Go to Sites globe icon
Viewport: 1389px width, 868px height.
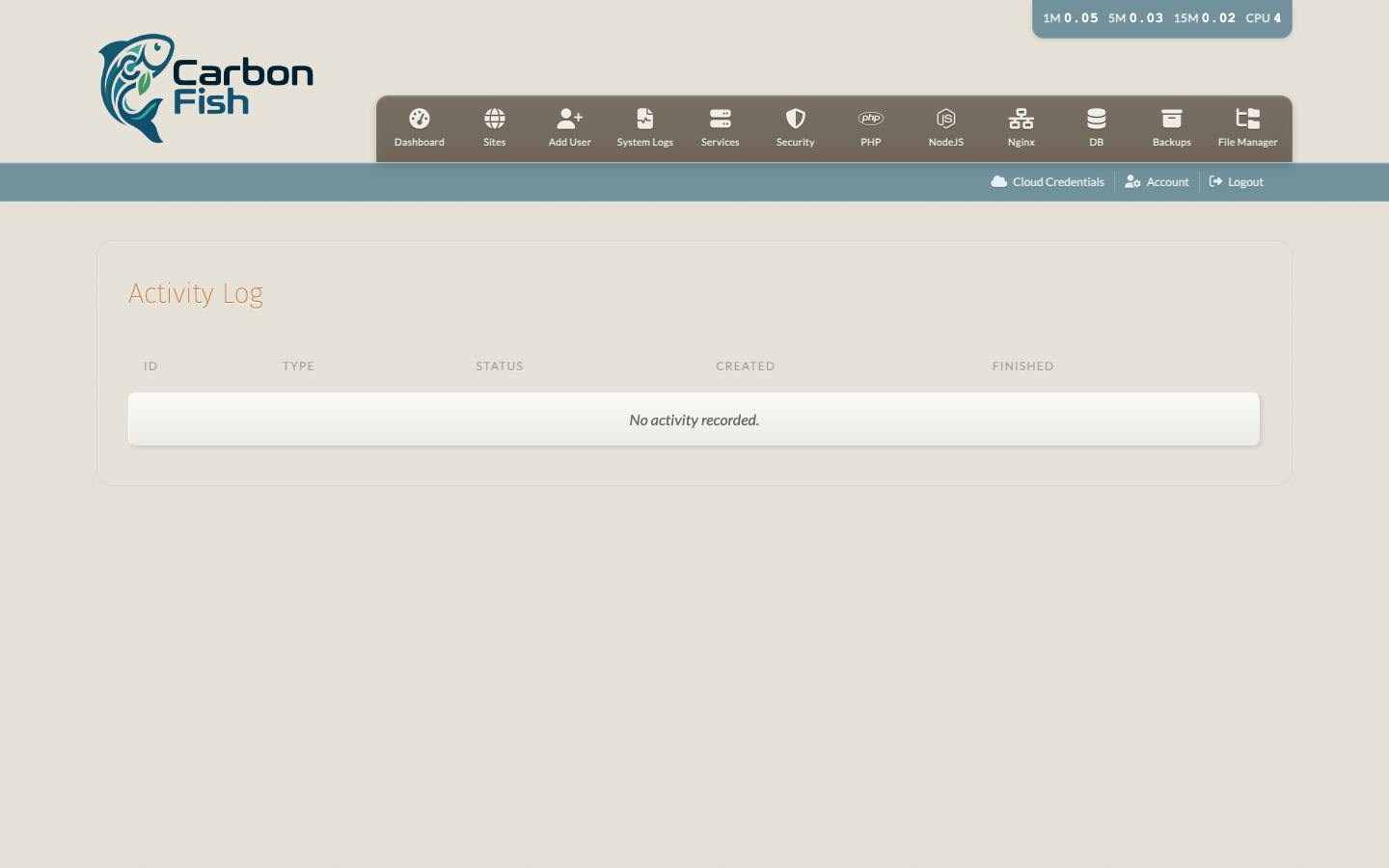click(494, 119)
